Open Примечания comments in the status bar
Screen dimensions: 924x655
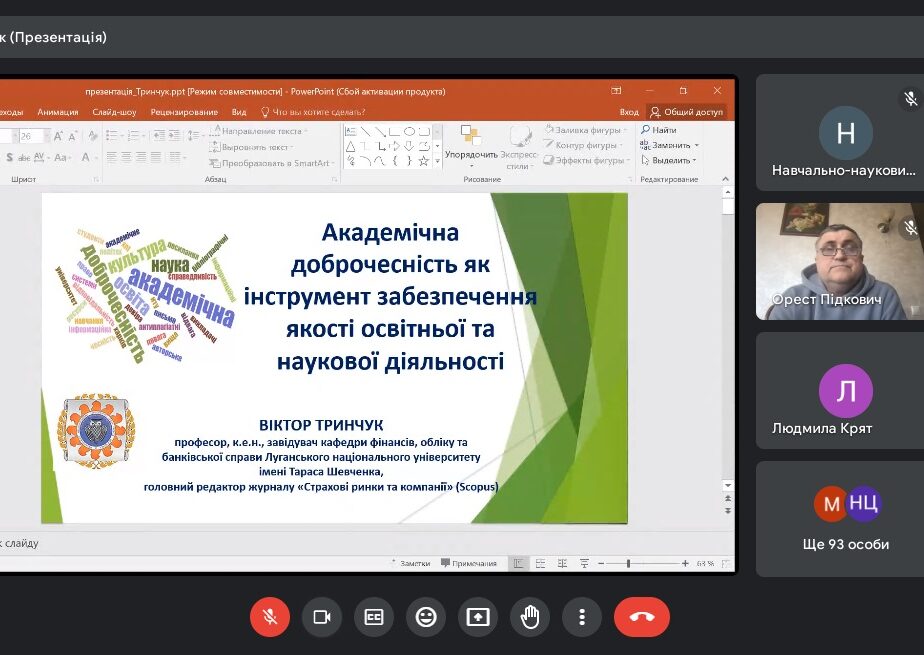coord(469,563)
